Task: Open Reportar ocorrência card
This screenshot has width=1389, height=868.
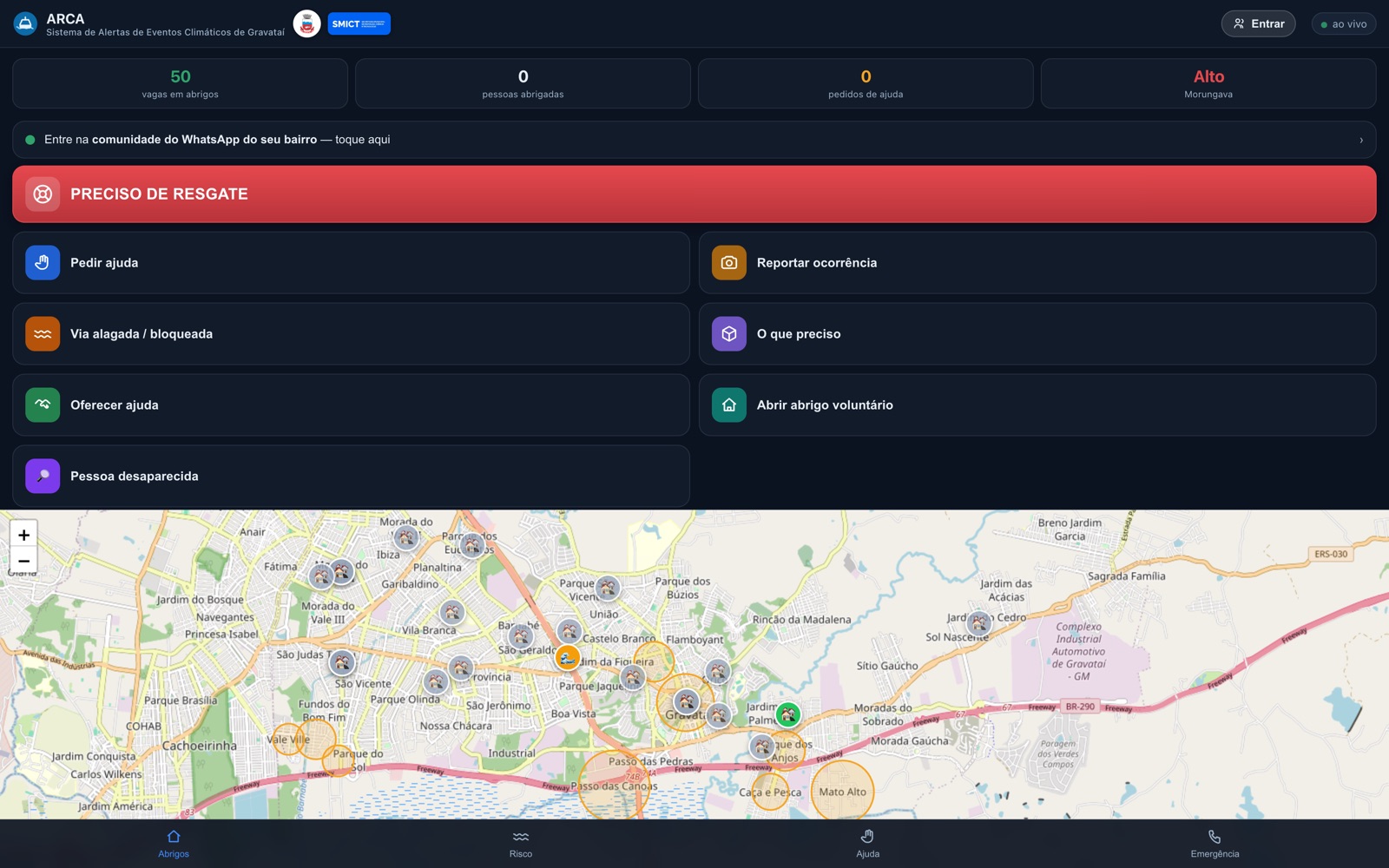Action: pyautogui.click(x=1037, y=262)
